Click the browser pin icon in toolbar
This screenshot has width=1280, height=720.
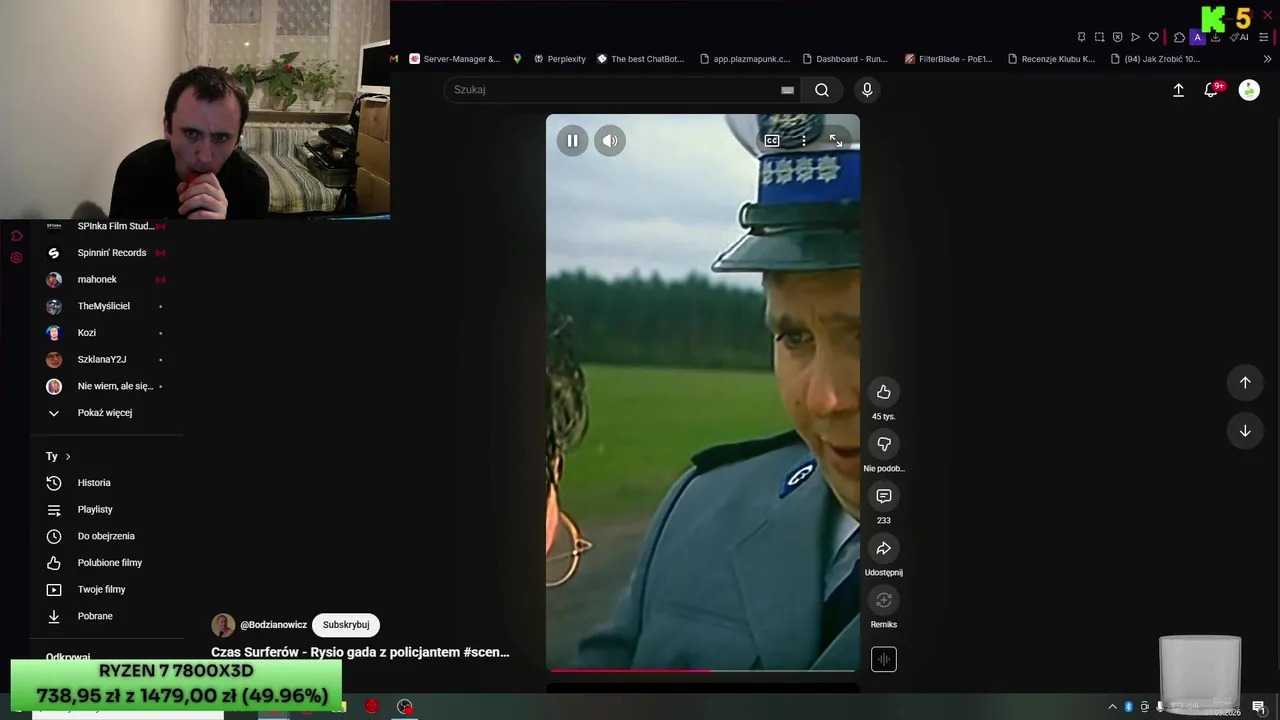point(1081,37)
